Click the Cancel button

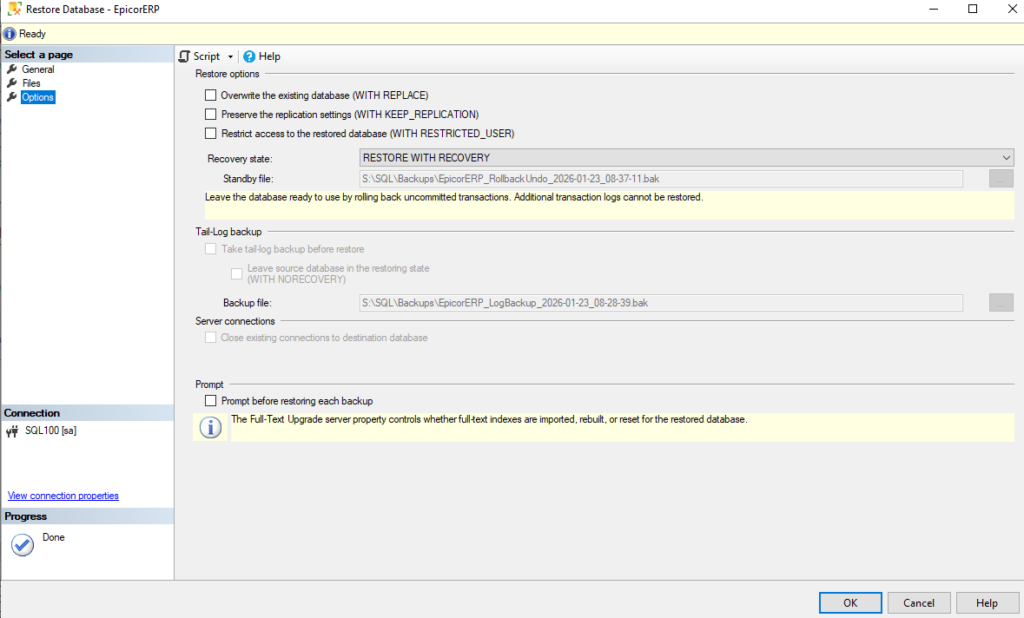[x=918, y=603]
